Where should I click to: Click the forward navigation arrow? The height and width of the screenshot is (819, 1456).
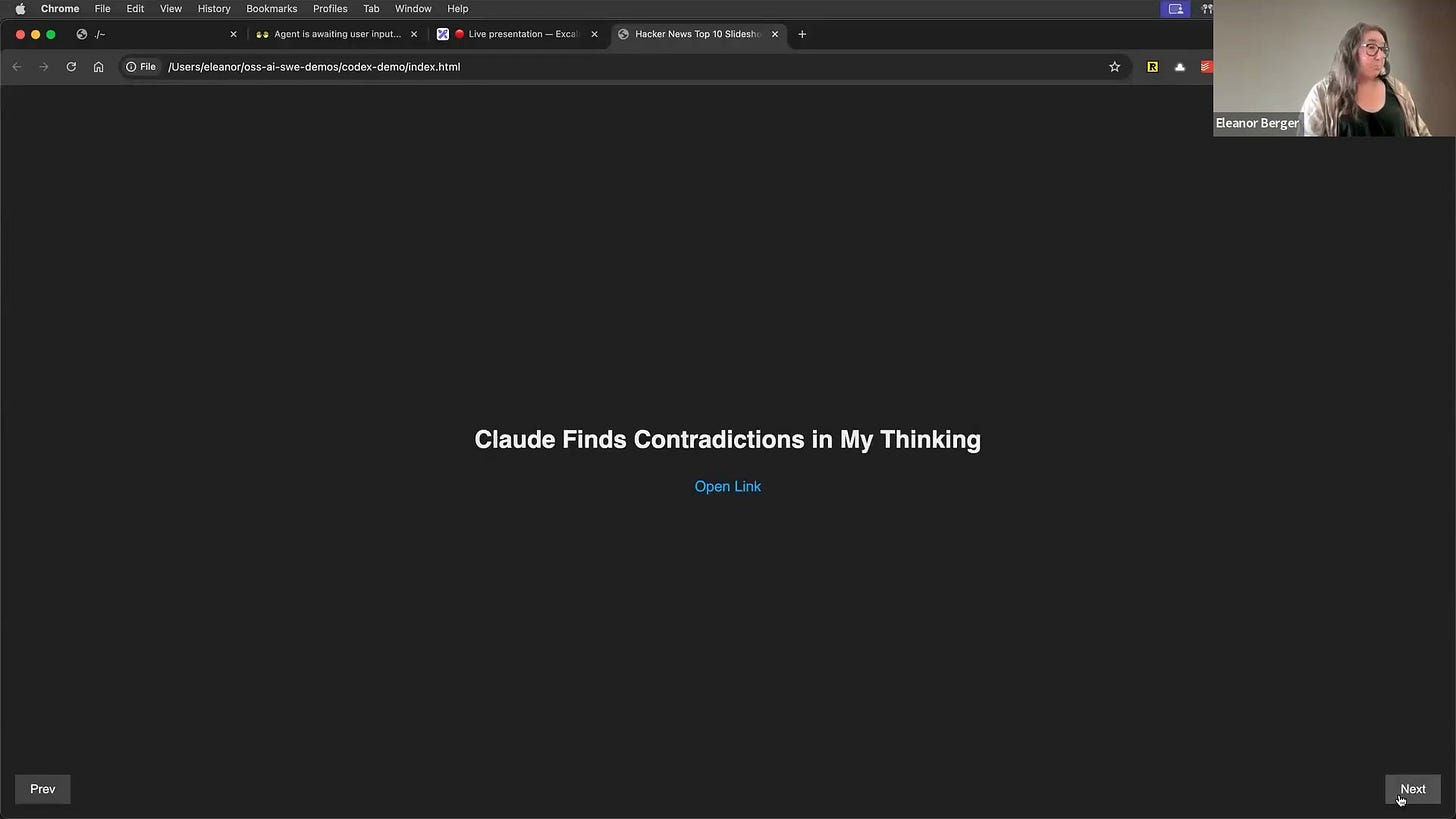tap(44, 67)
